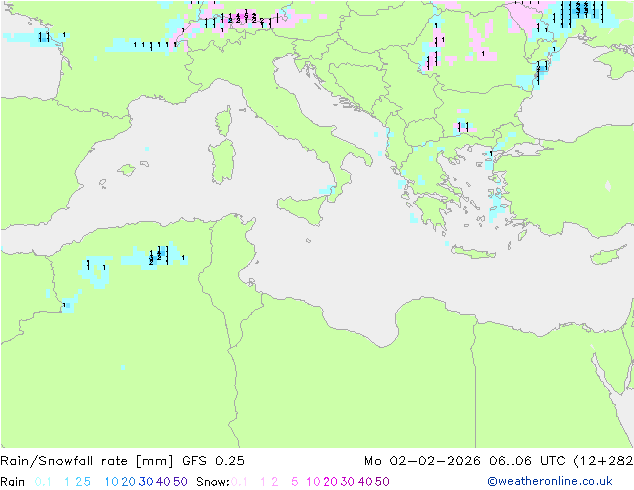Image resolution: width=634 pixels, height=490 pixels.
Task: Click the "Rain" legend label
Action: pos(13,482)
